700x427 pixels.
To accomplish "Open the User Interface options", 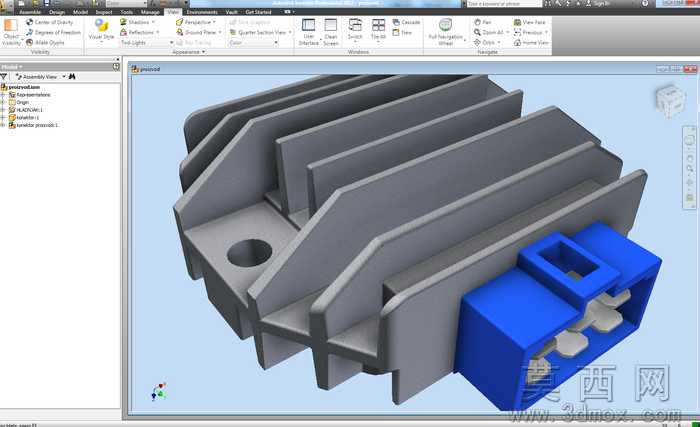I will click(x=308, y=32).
